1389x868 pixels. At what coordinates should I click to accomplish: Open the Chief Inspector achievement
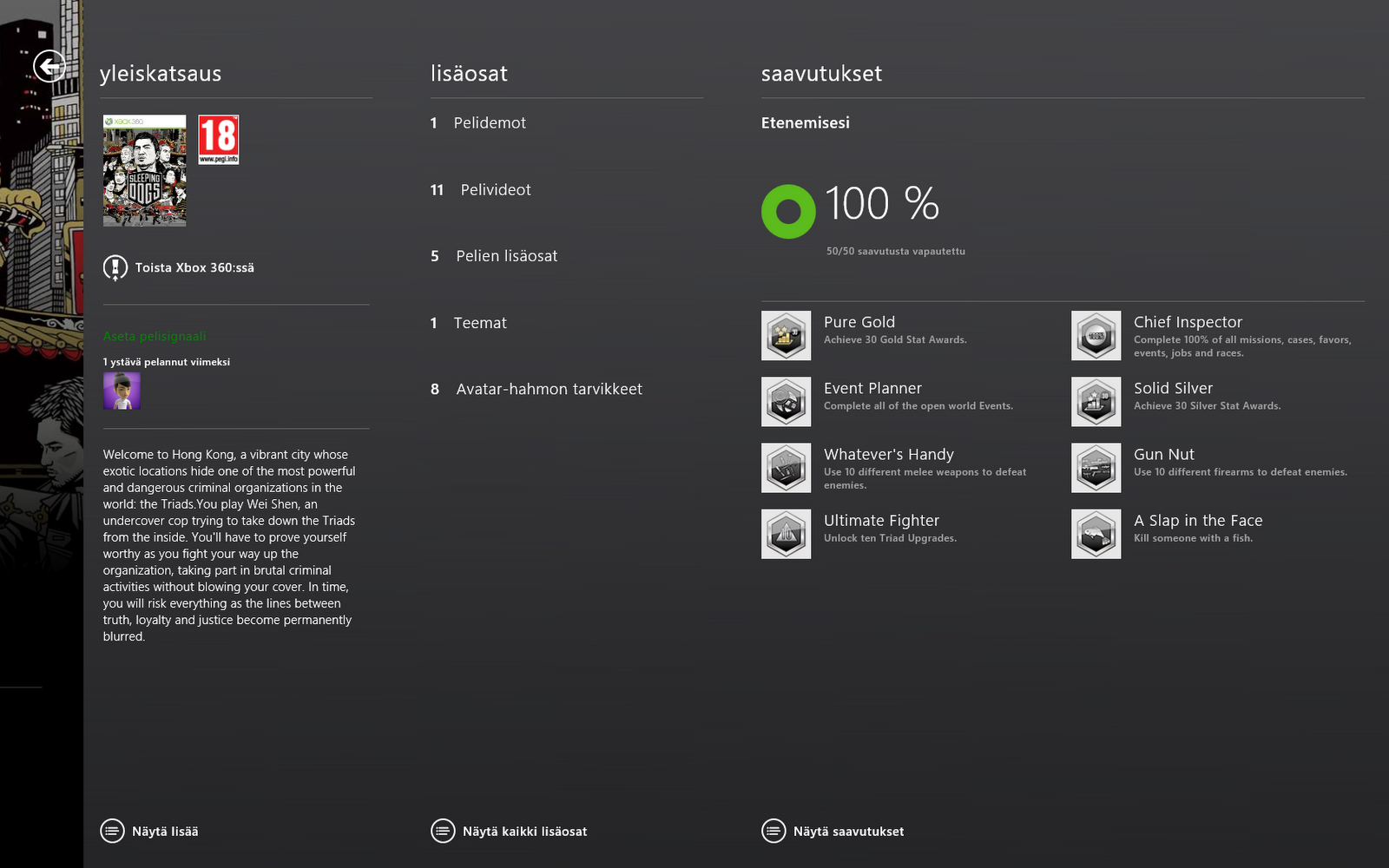[1242, 336]
